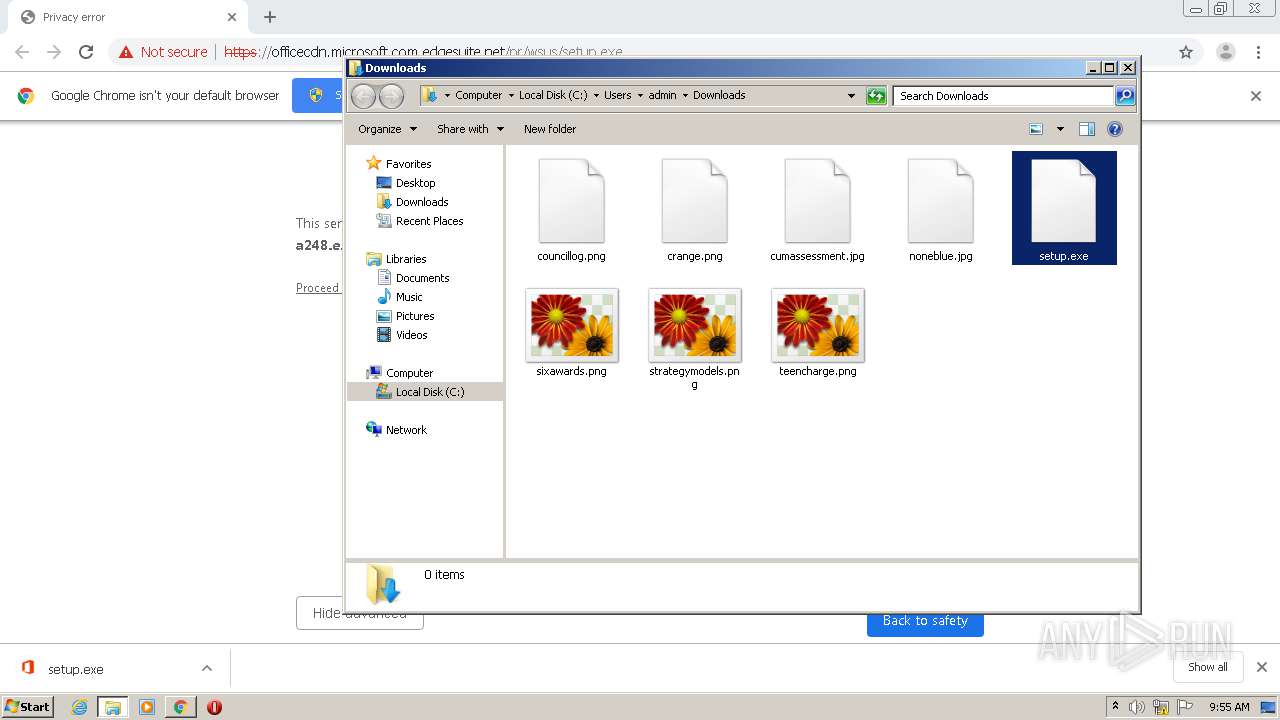Show hidden system tray icons

[1115, 707]
